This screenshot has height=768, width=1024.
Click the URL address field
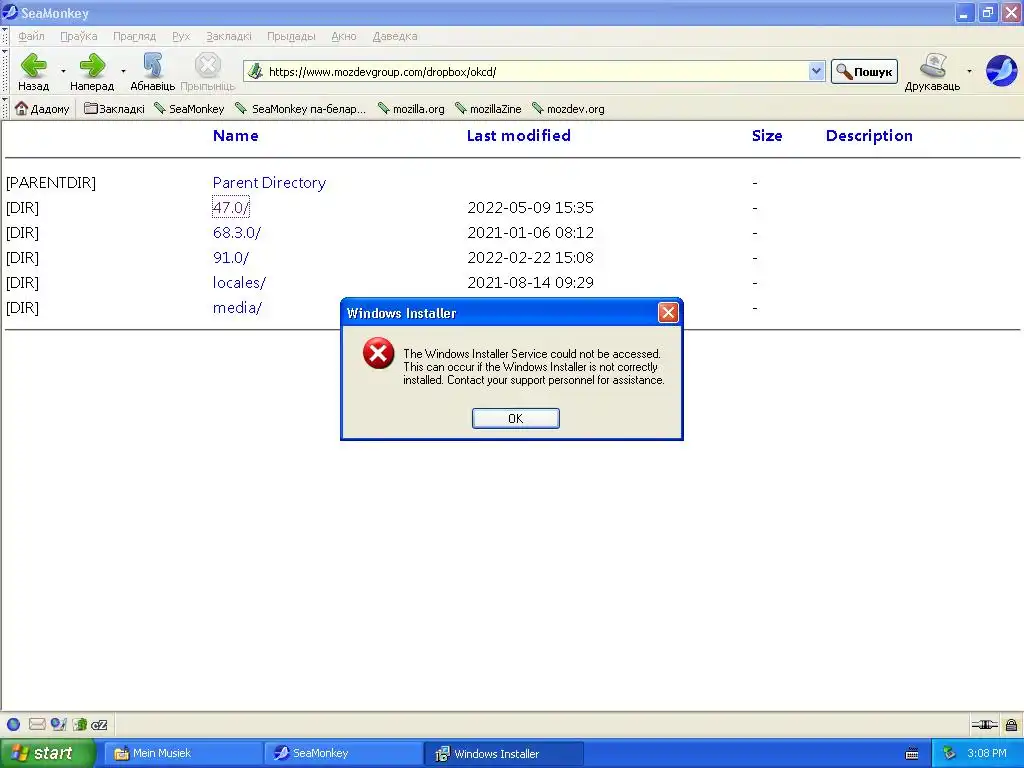click(536, 72)
